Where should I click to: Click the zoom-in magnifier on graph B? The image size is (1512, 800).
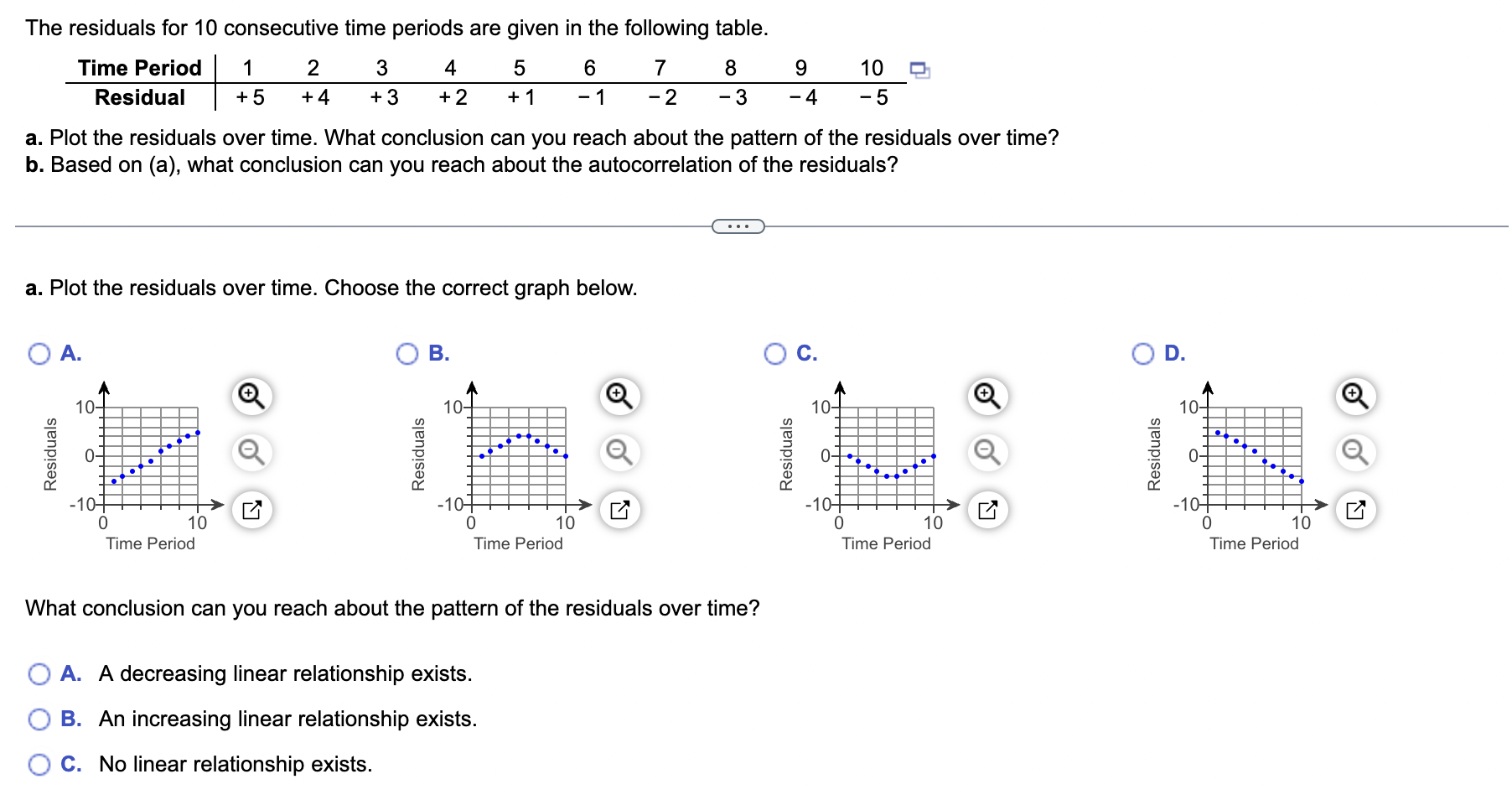618,395
